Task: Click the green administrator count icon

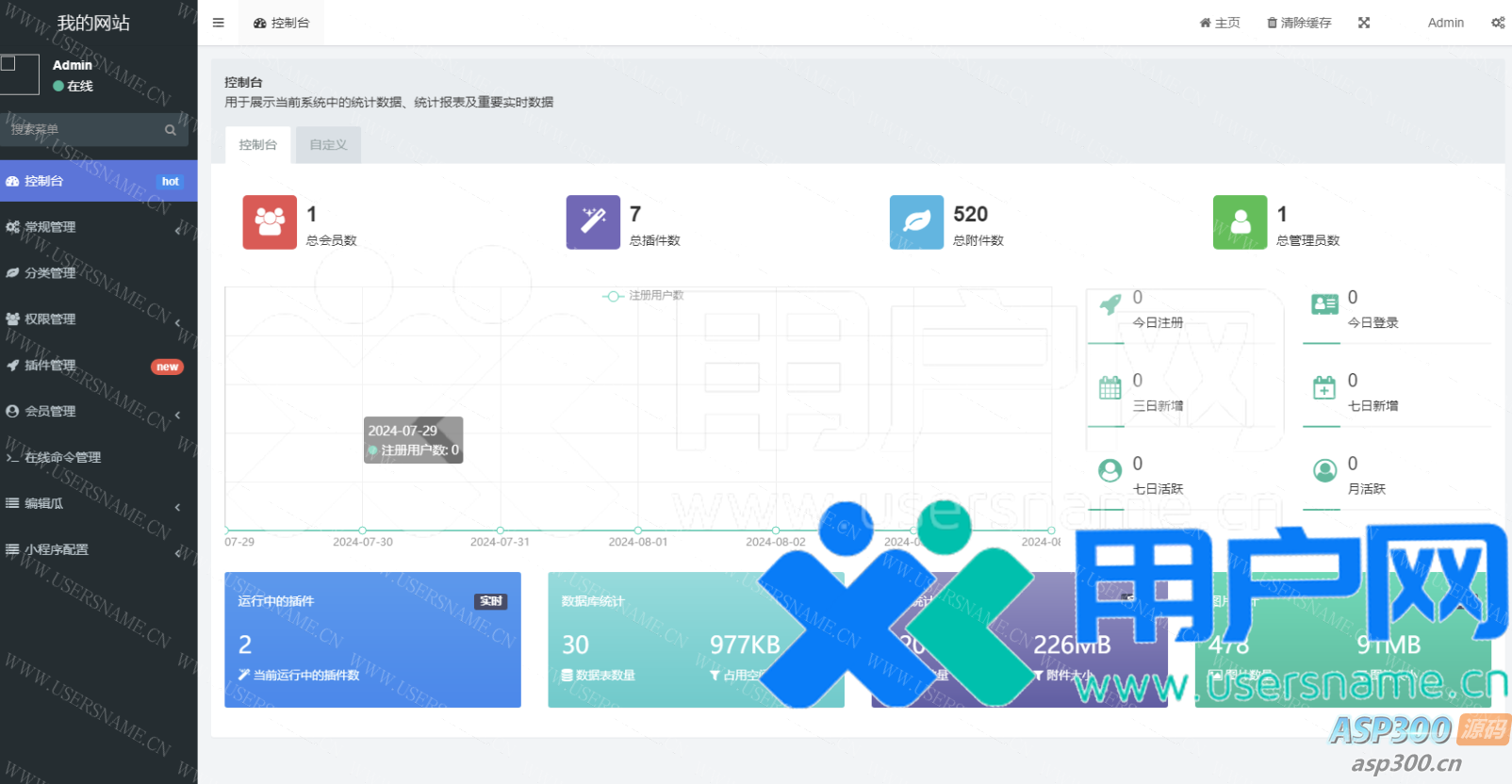Action: click(1240, 222)
